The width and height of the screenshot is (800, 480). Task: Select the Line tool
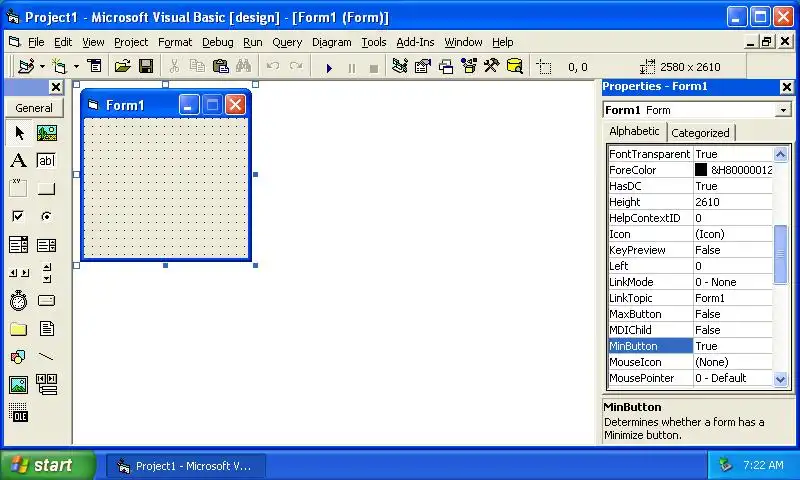[x=46, y=357]
